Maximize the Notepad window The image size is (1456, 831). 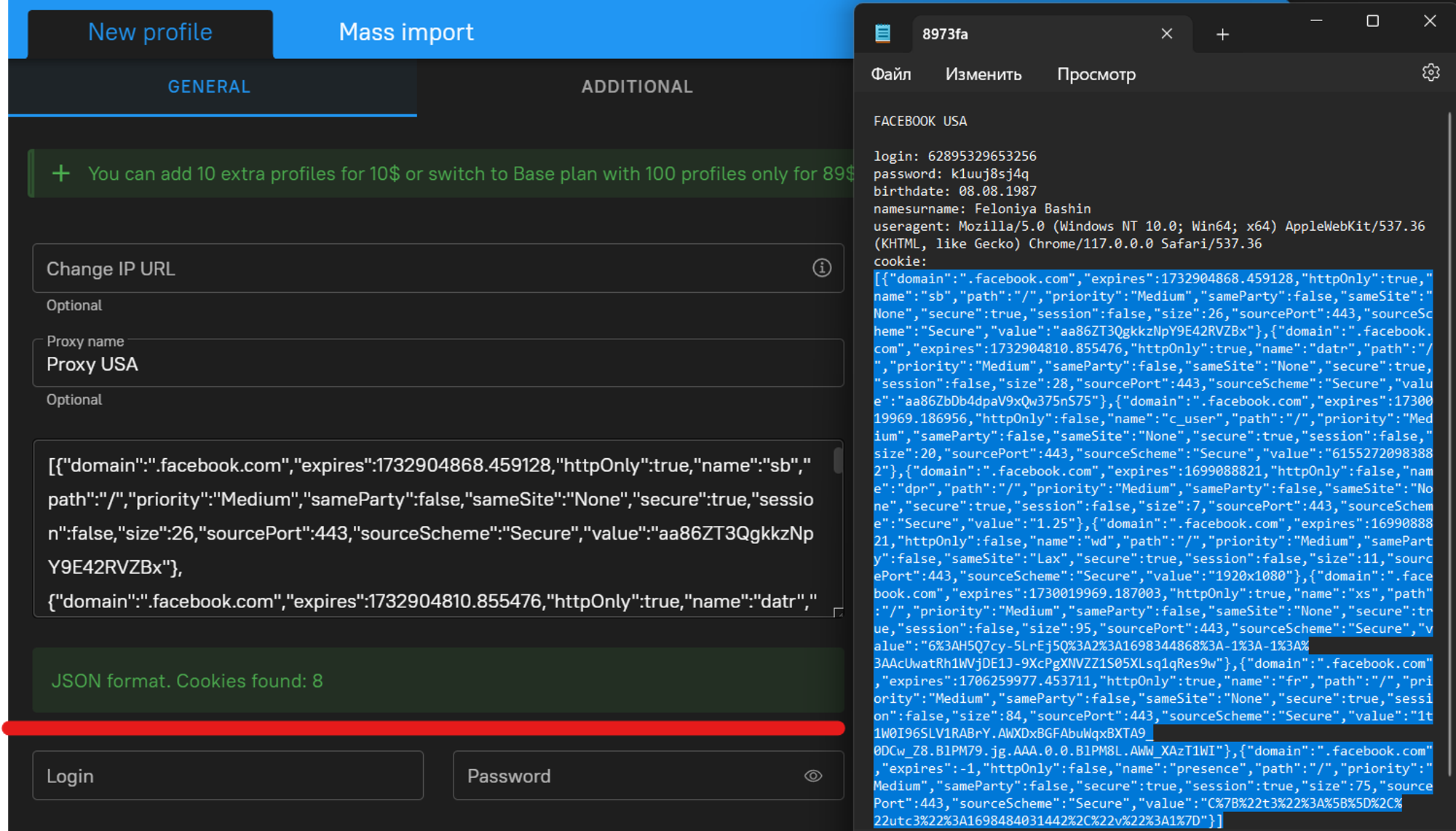tap(1373, 21)
